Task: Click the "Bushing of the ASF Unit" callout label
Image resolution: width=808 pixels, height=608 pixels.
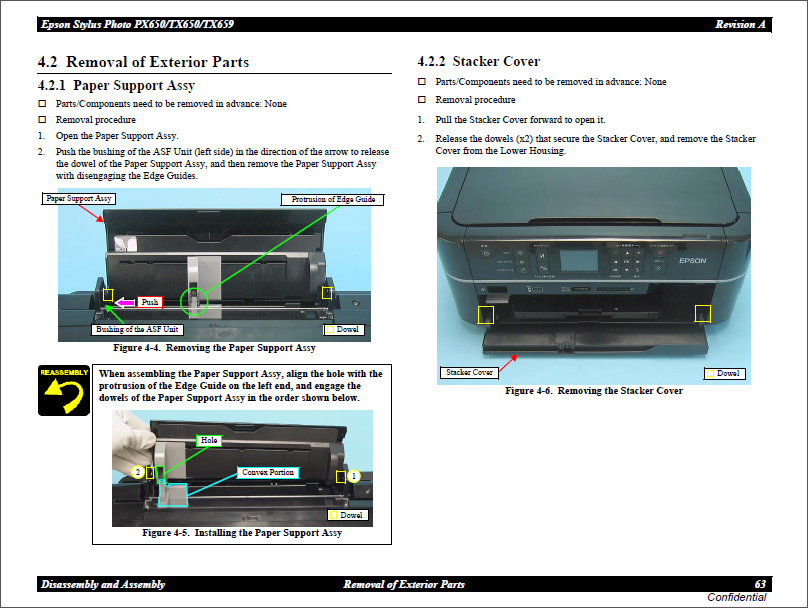Action: point(138,329)
